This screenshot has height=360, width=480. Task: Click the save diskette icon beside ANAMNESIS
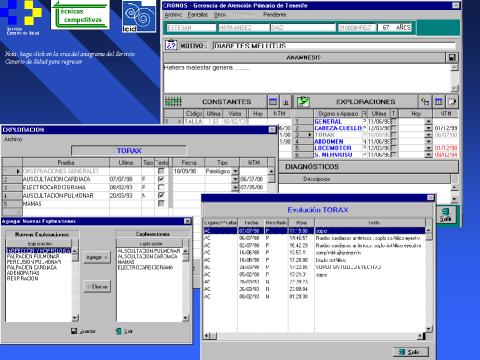tap(452, 58)
